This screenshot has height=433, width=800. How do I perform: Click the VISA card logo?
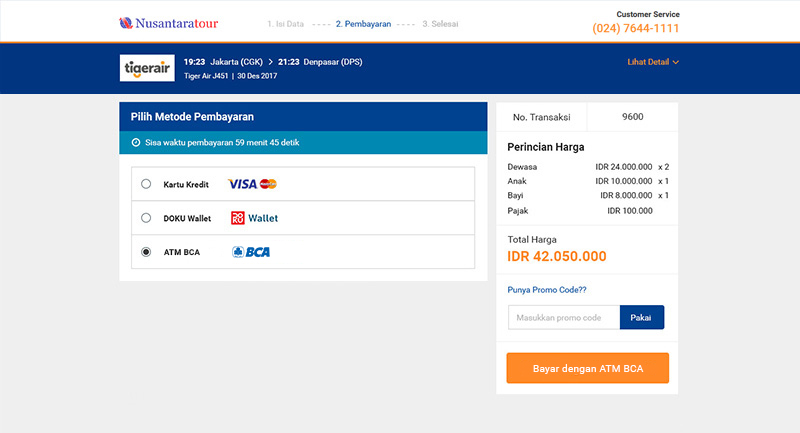tap(242, 184)
